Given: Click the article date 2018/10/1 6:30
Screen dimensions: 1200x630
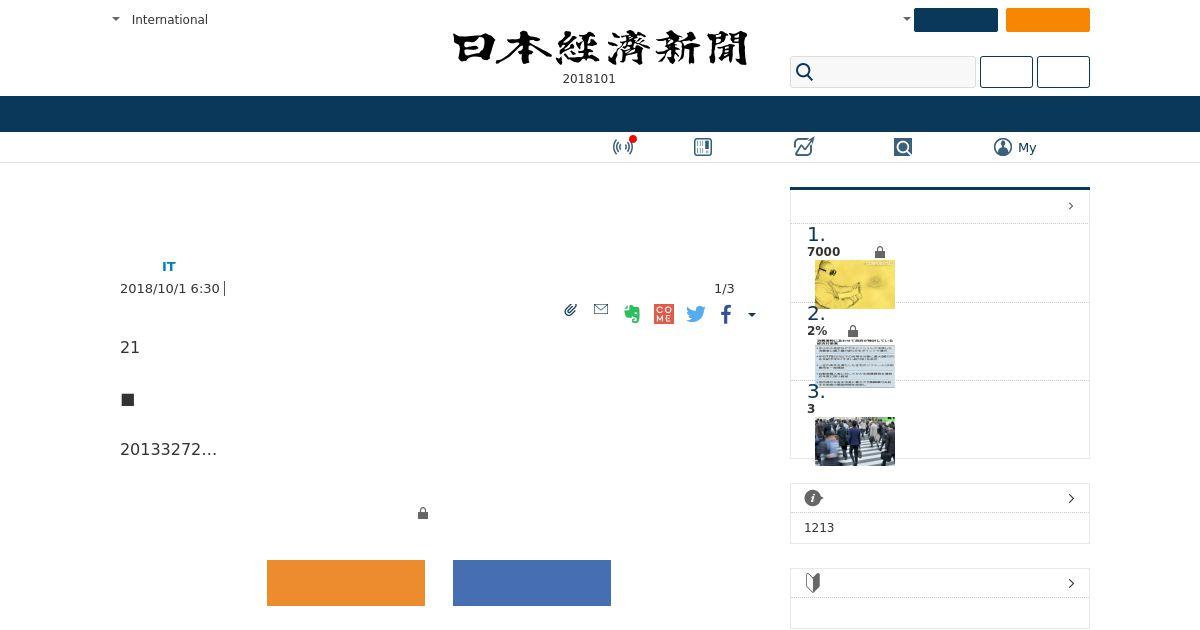Looking at the screenshot, I should pyautogui.click(x=170, y=288).
